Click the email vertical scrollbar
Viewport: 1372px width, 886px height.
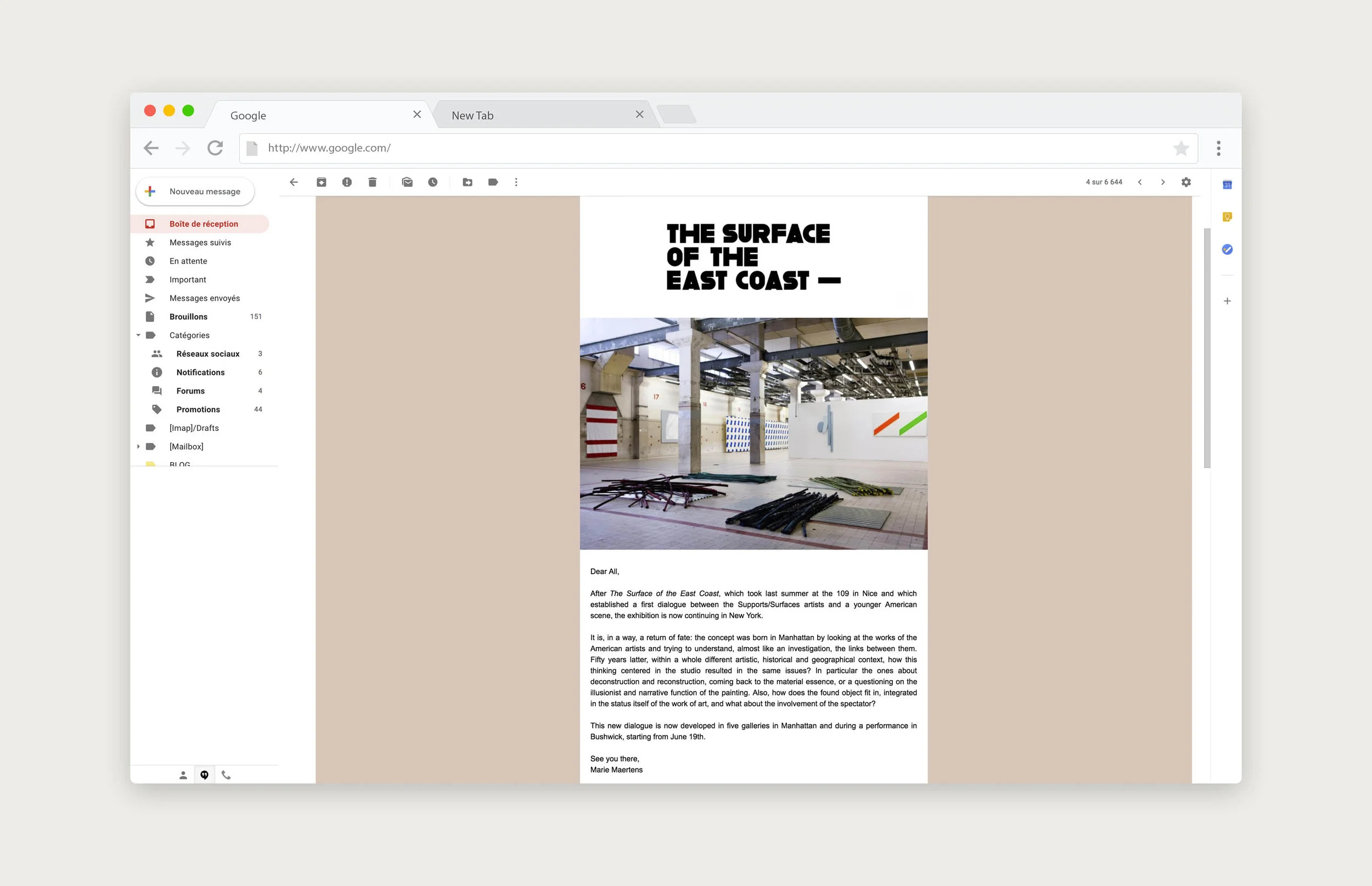coord(1207,348)
